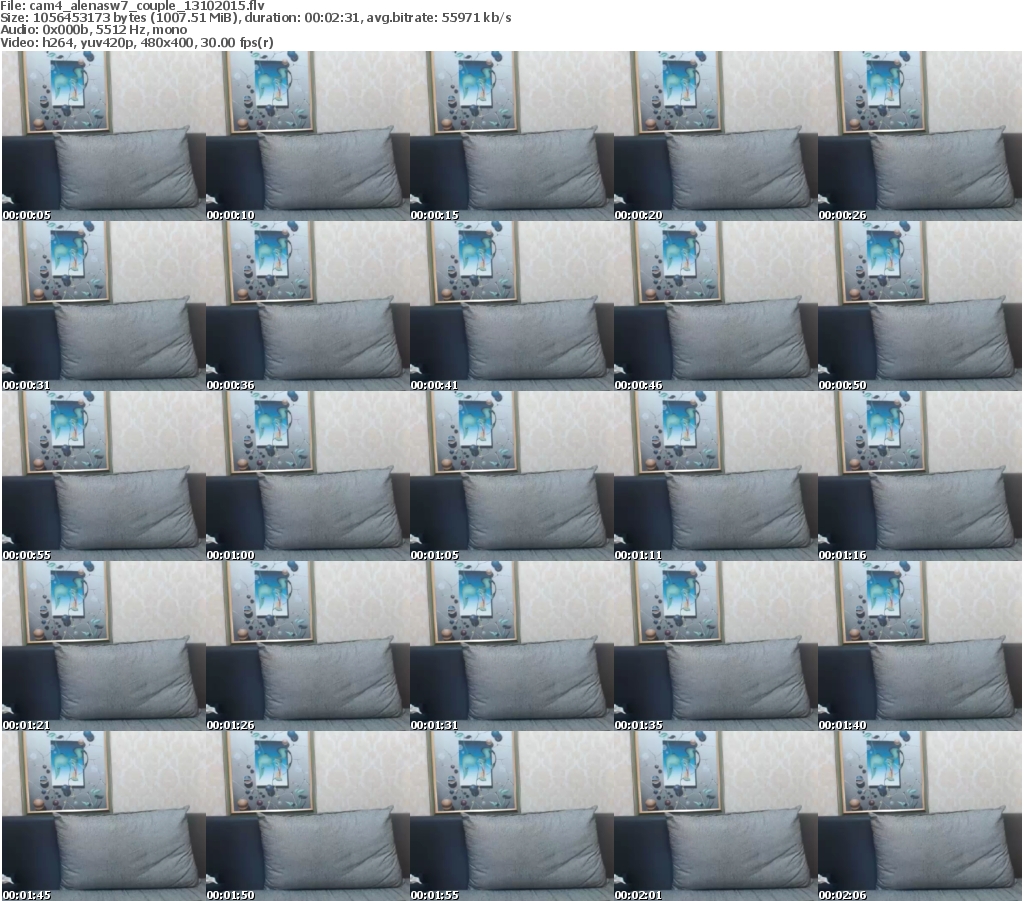Select the thumbnail stamped 00:00:05
This screenshot has width=1024, height=901.
point(104,136)
